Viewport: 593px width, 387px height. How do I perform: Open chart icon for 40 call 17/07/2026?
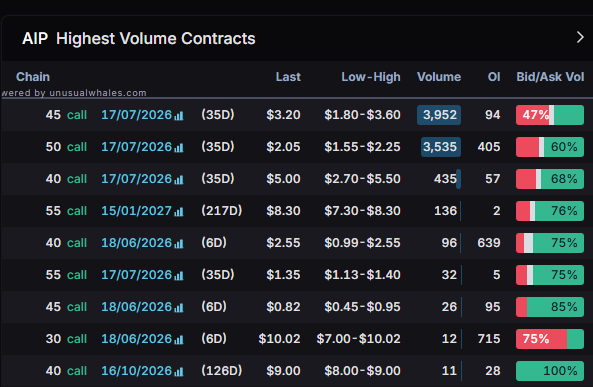click(x=179, y=179)
